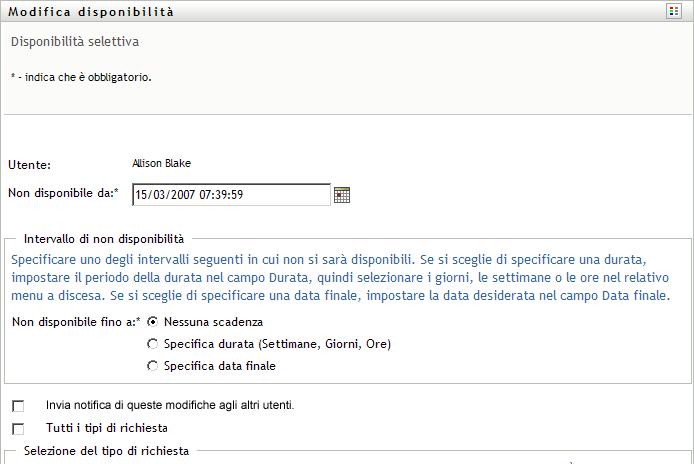694x464 pixels.
Task: Select the Specifica data finale option
Action: click(152, 366)
